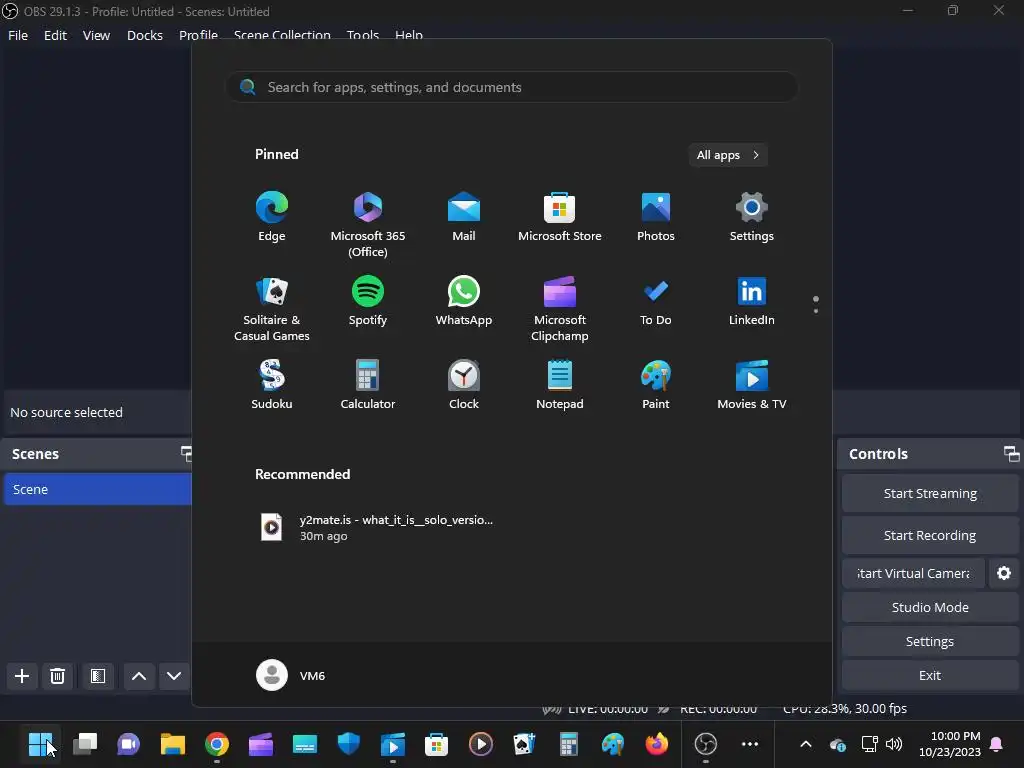Launch the Sudoku game
The image size is (1024, 768).
point(272,385)
